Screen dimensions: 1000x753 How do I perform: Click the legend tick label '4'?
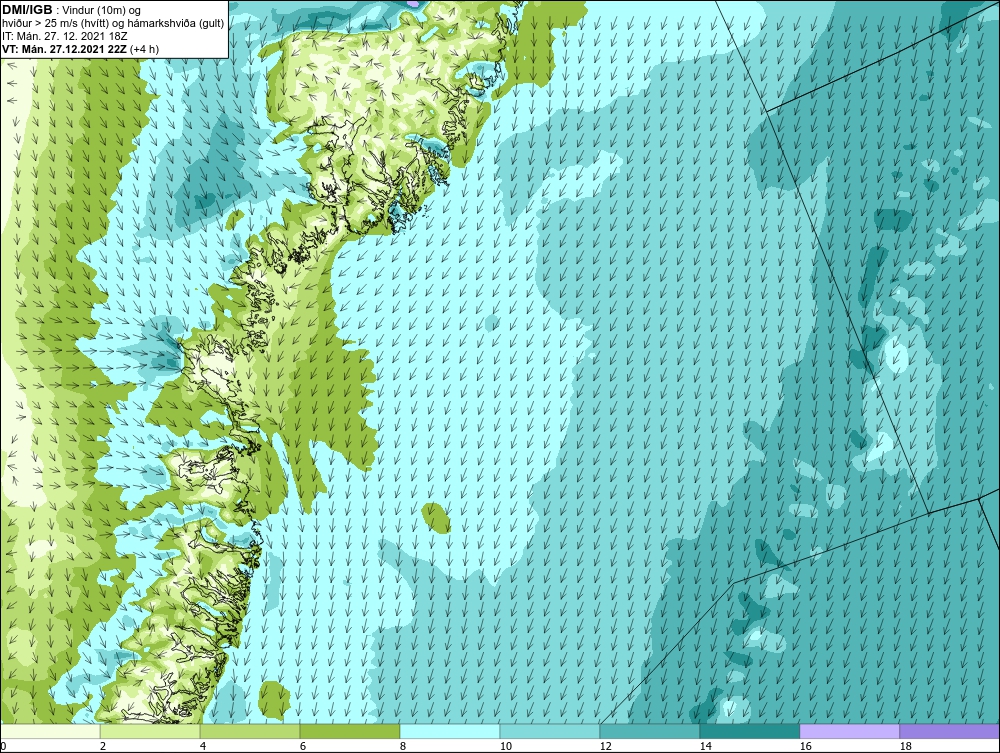click(203, 746)
